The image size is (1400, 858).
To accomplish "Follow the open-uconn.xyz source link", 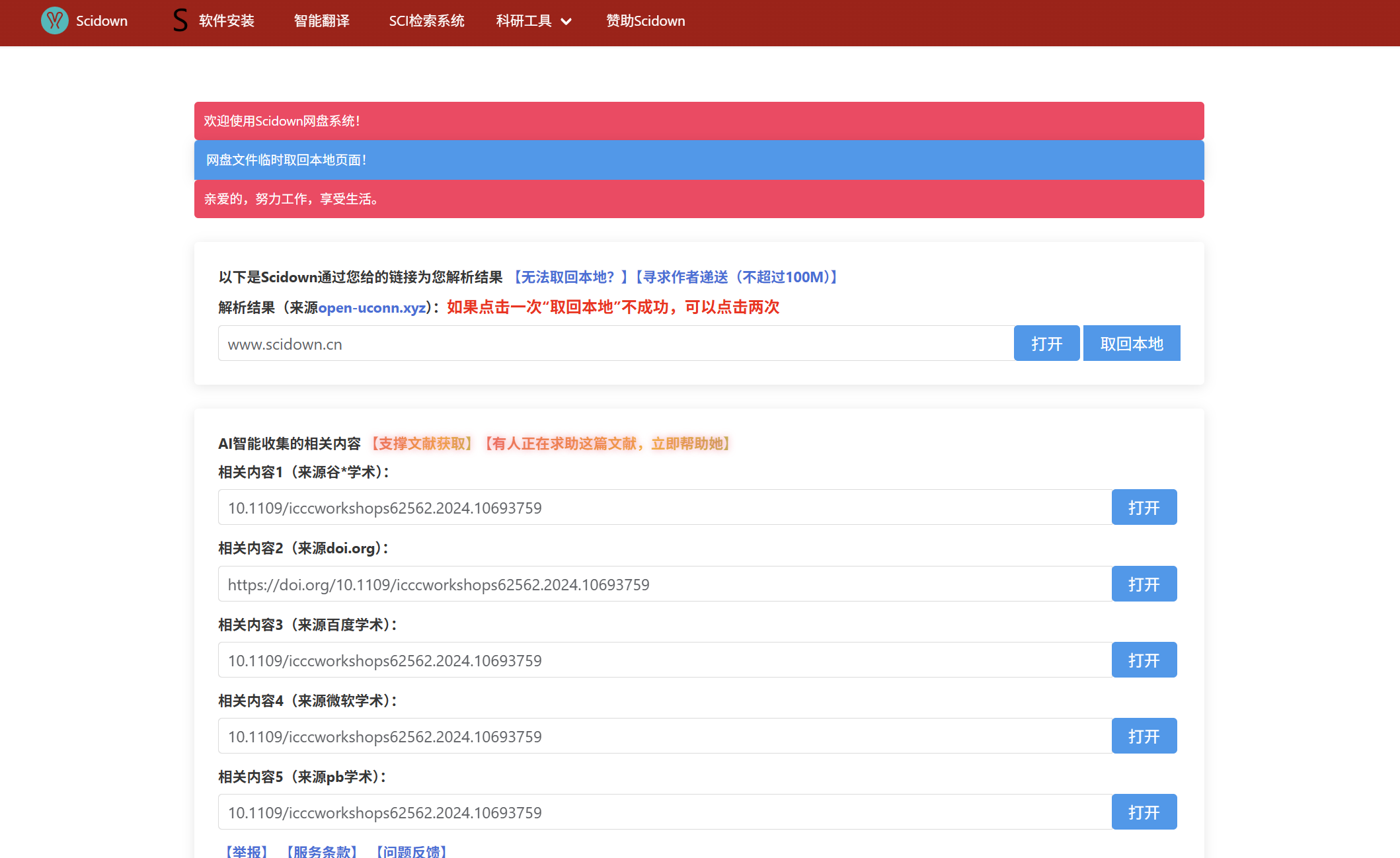I will 372,307.
